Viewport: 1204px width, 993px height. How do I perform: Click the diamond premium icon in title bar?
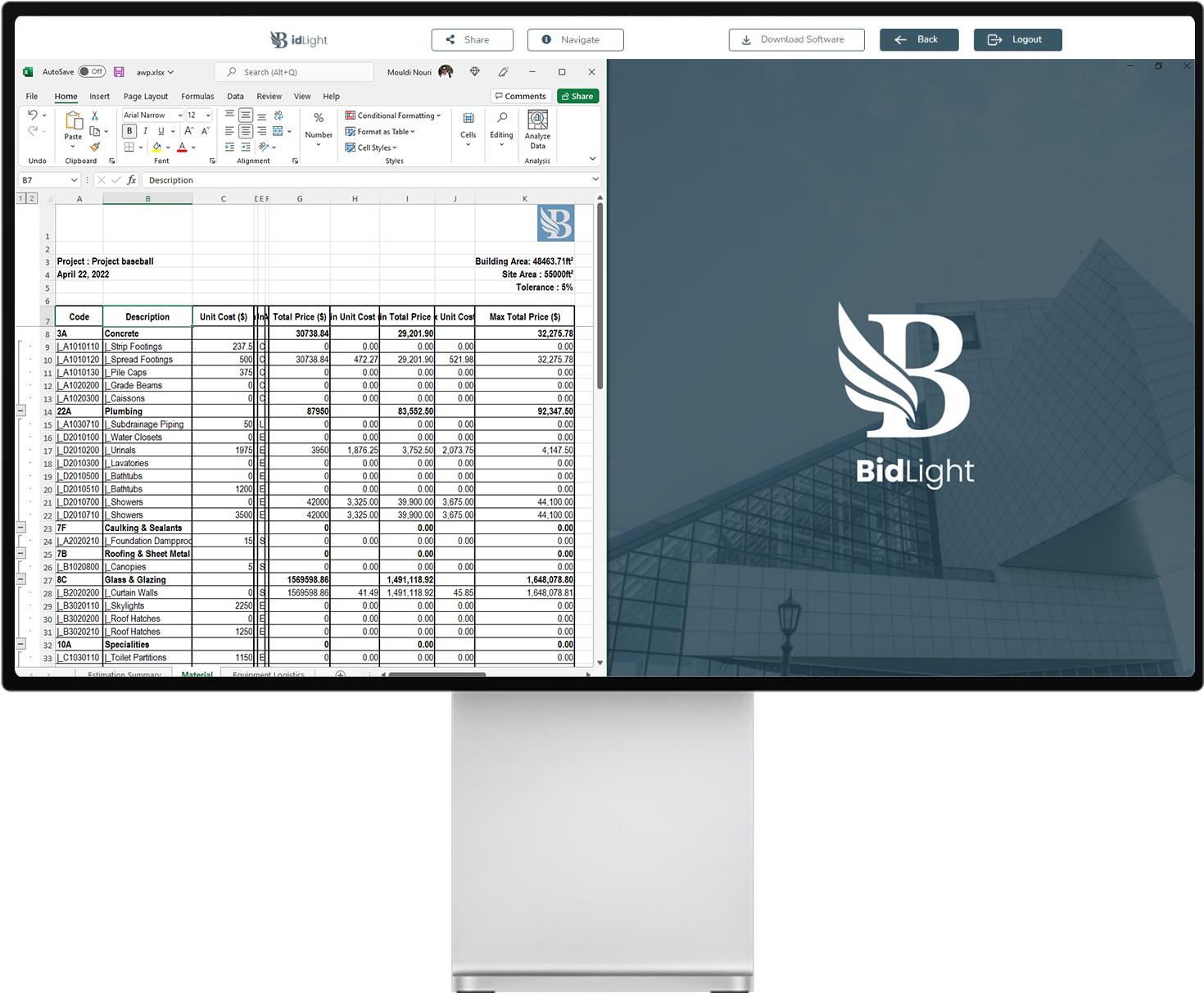coord(474,72)
